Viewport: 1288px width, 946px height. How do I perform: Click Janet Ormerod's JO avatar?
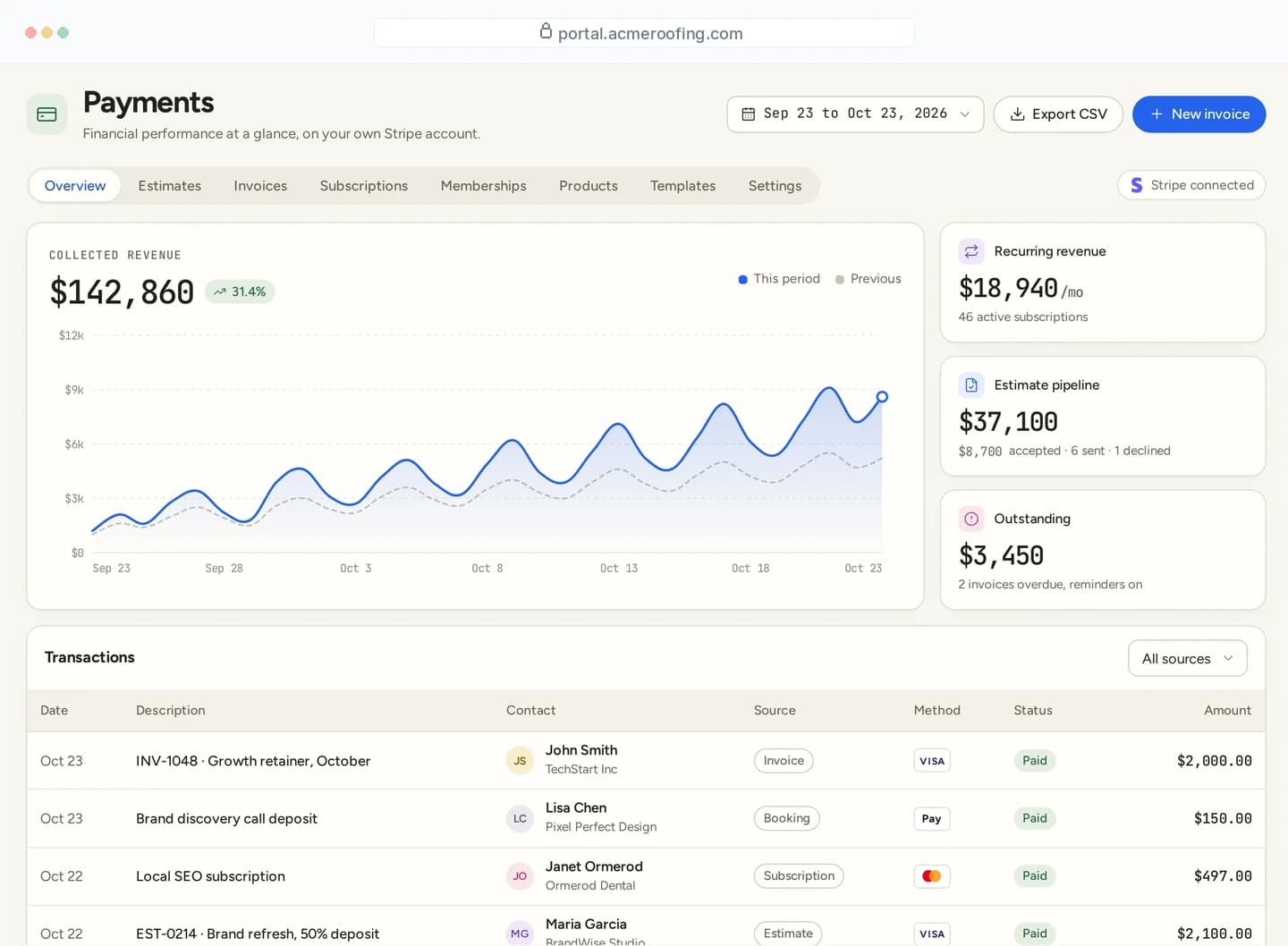coord(520,876)
